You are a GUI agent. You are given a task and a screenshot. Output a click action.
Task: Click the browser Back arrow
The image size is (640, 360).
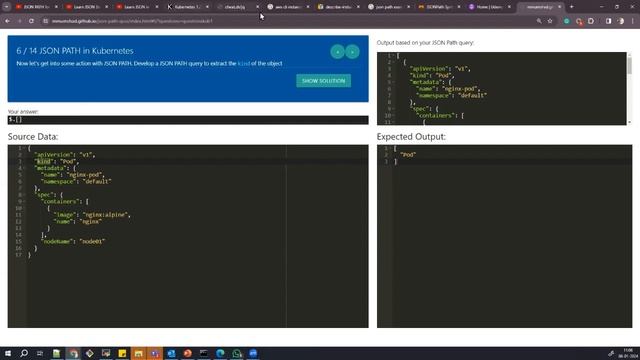pos(8,21)
